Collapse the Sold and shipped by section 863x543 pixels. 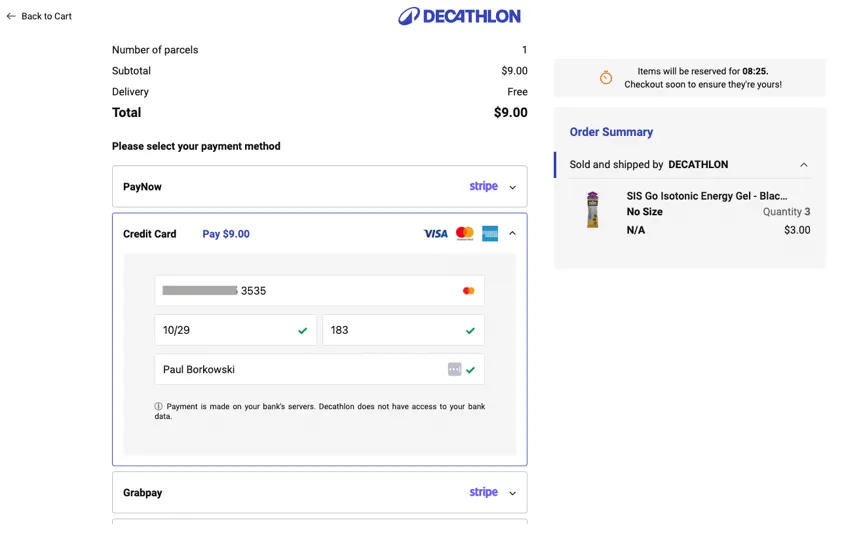803,165
